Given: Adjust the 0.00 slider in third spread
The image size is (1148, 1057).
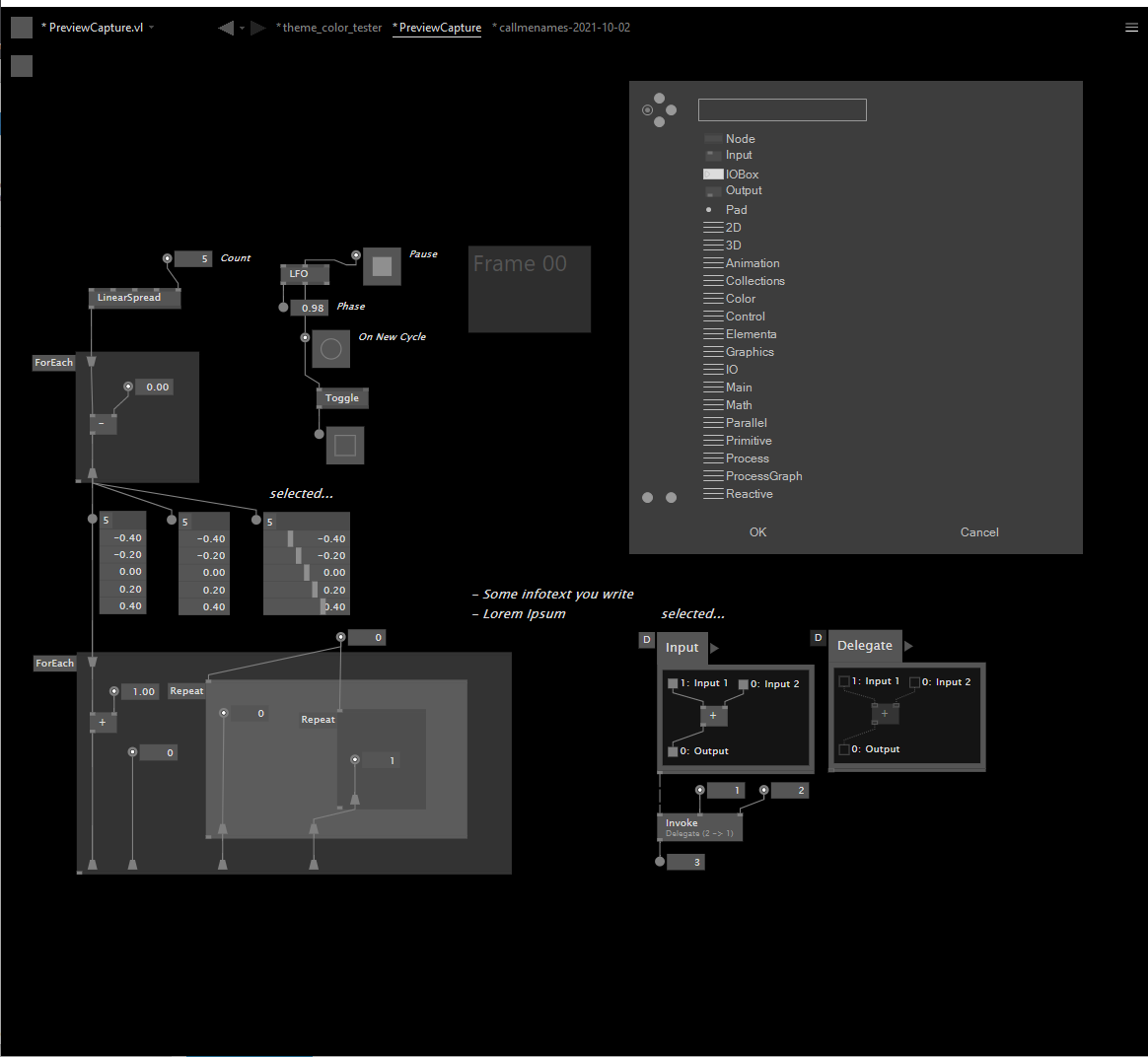Looking at the screenshot, I should coord(307,573).
